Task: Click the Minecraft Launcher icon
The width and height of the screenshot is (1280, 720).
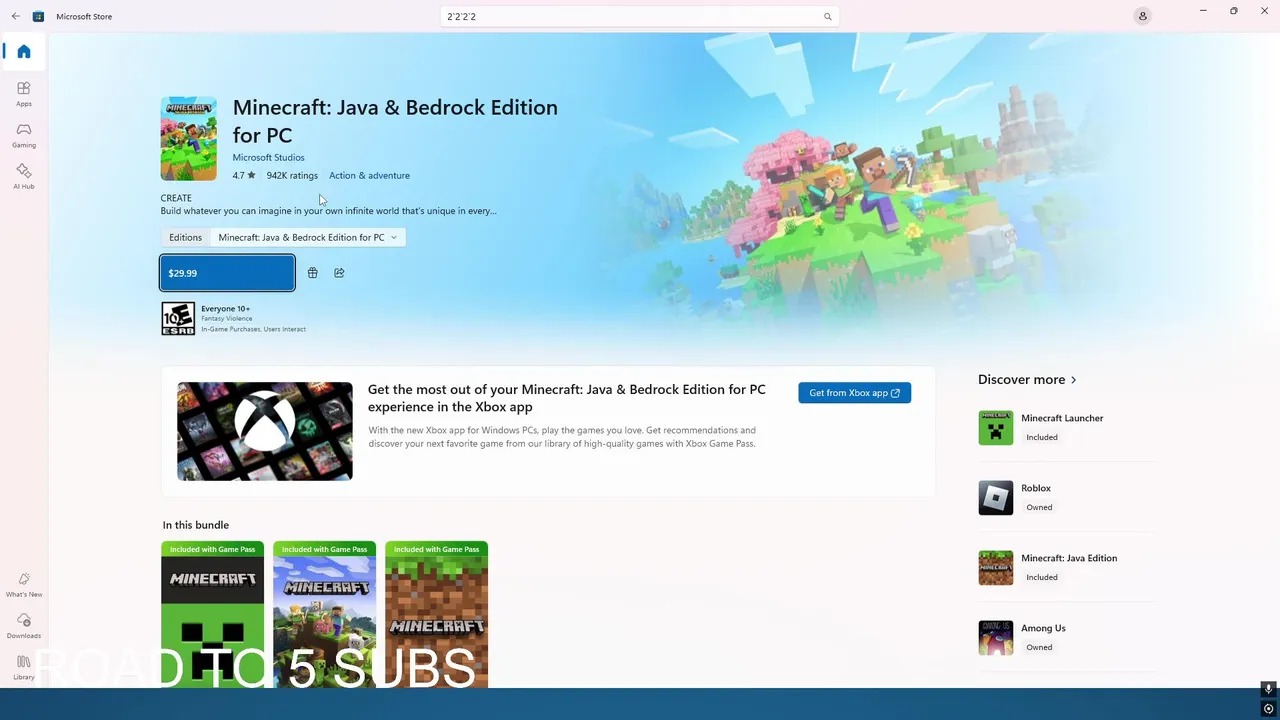Action: (995, 428)
